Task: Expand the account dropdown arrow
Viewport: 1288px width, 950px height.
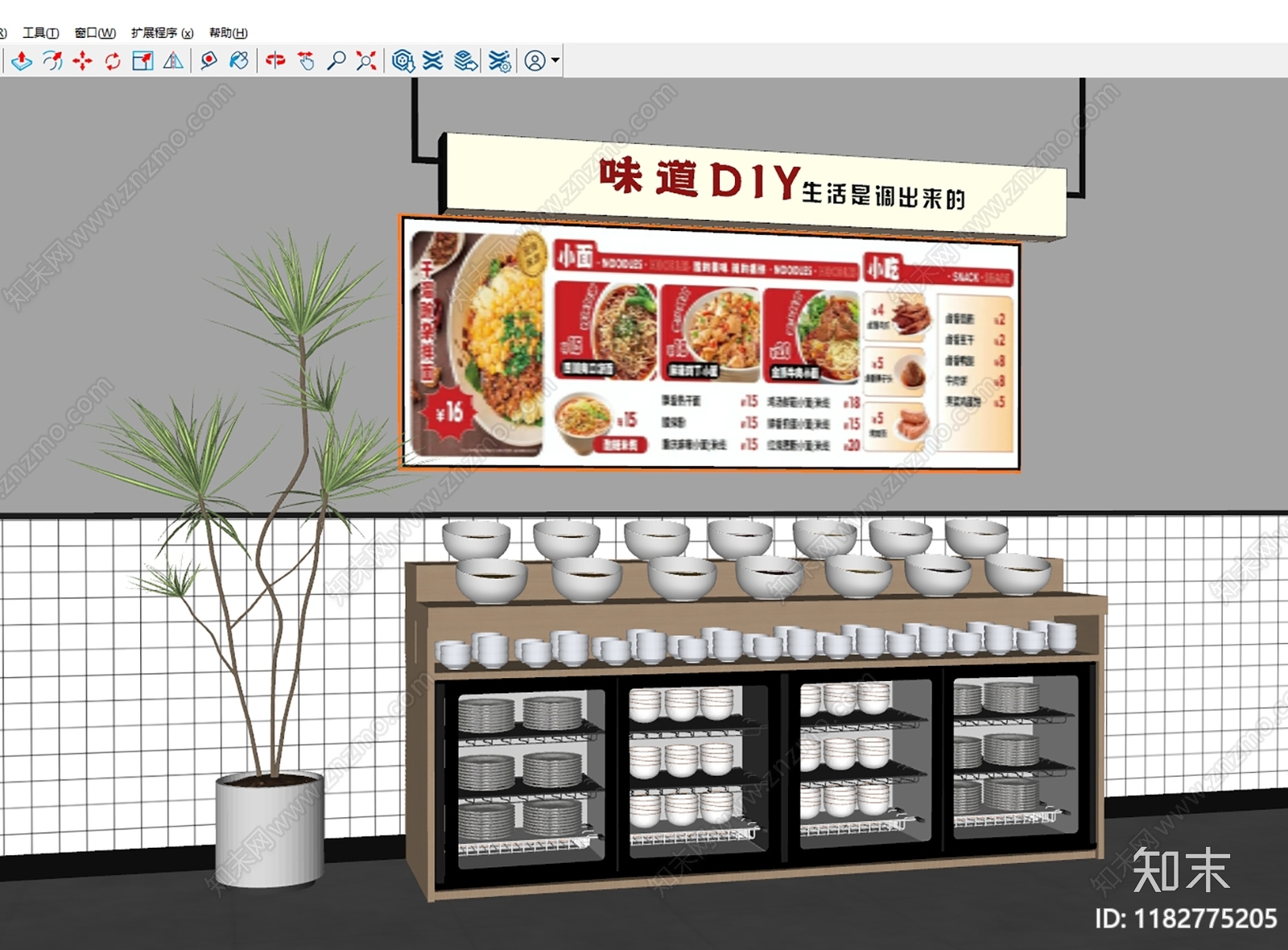Action: (555, 60)
